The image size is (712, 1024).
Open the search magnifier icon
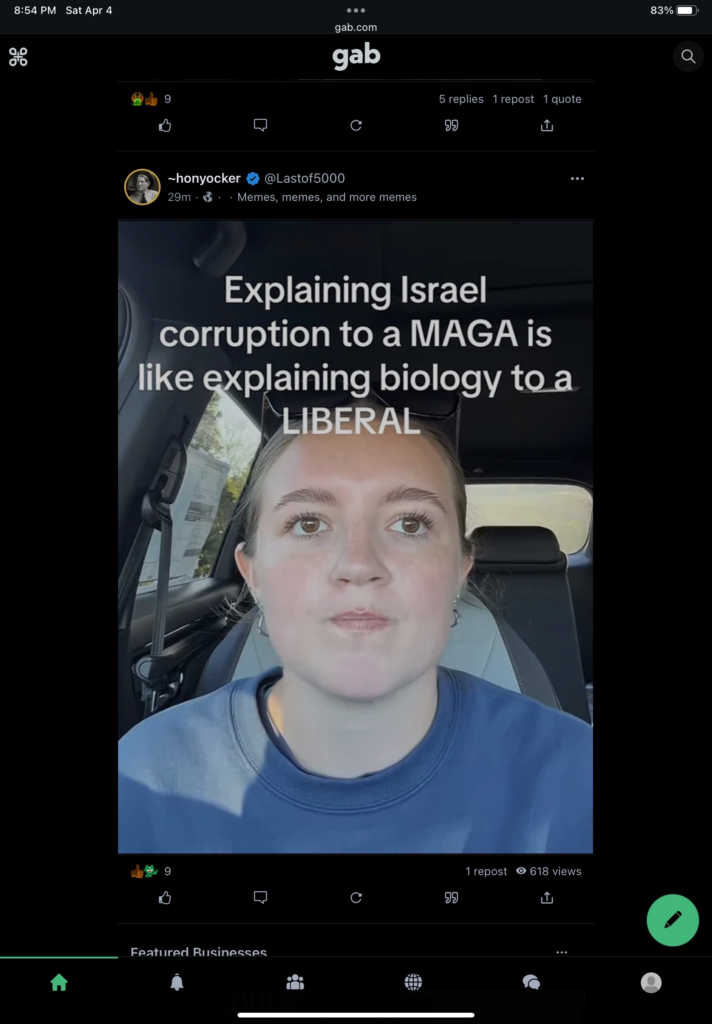pyautogui.click(x=688, y=56)
